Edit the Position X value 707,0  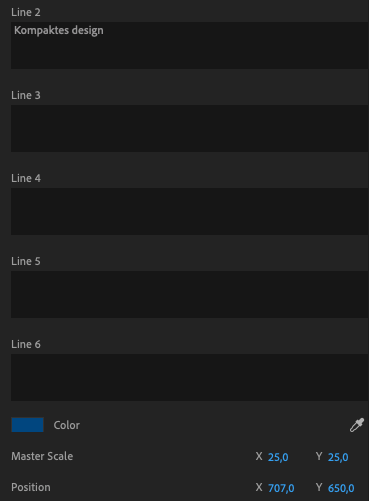pyautogui.click(x=281, y=488)
